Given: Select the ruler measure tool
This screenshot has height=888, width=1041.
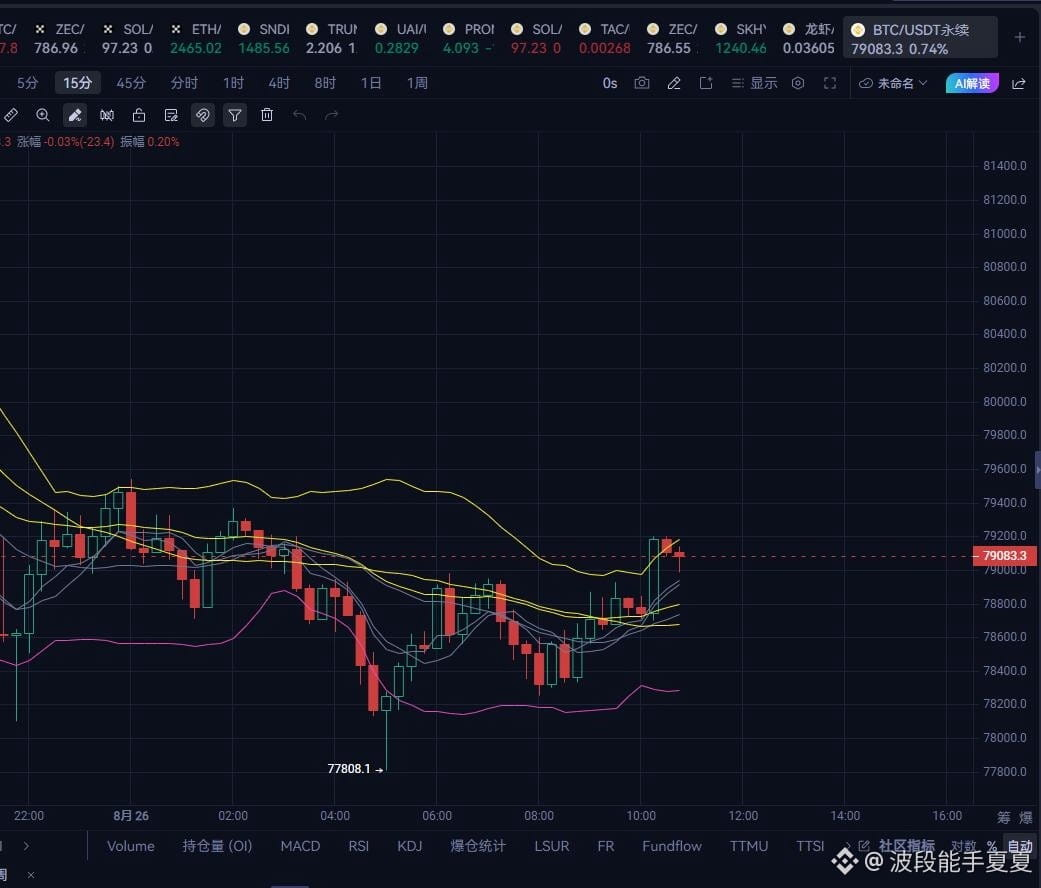Looking at the screenshot, I should (10, 115).
